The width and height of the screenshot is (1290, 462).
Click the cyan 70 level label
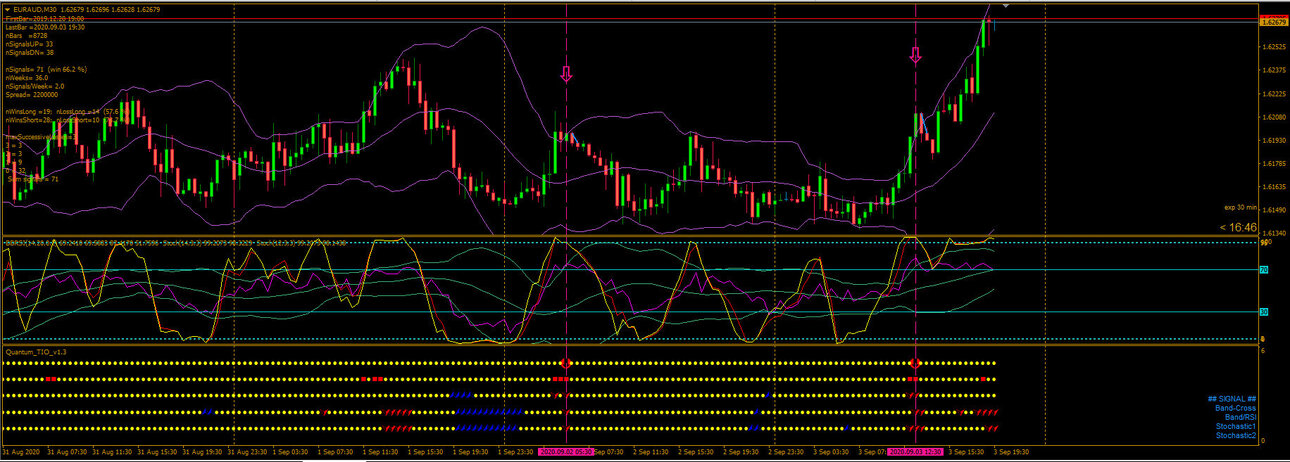click(1264, 270)
